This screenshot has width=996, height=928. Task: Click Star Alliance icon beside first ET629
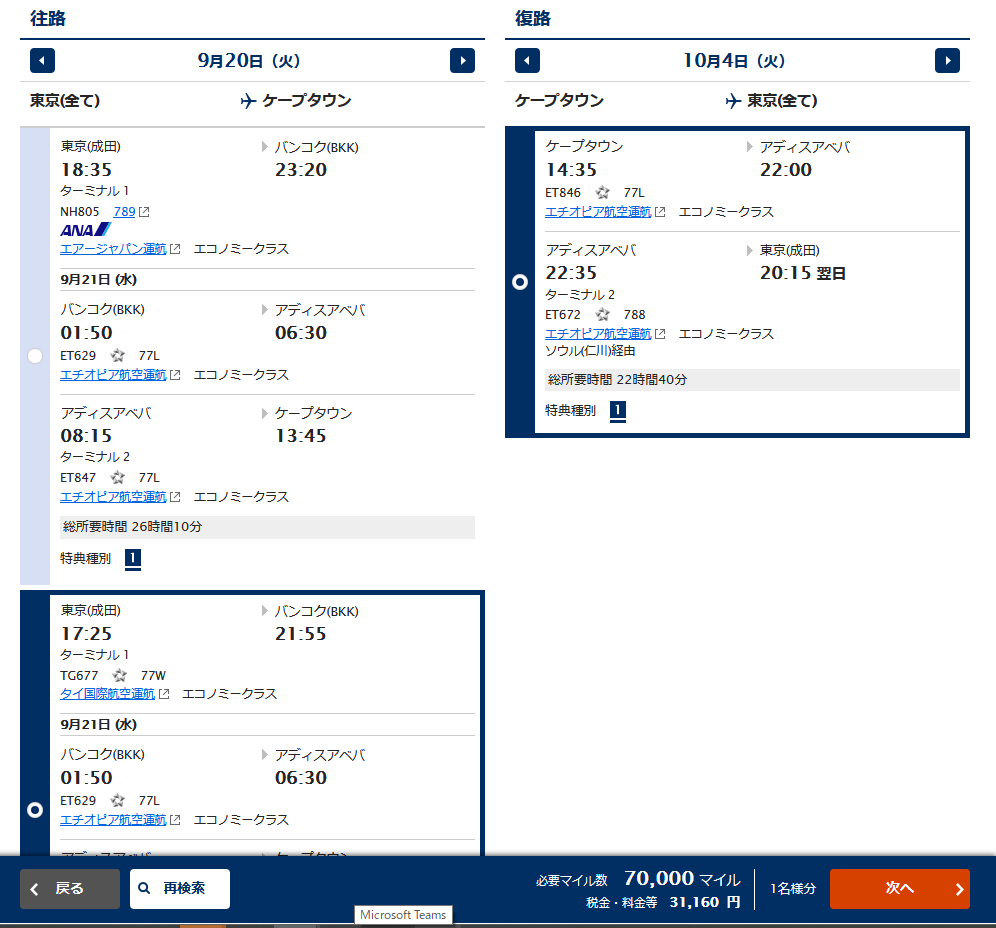(x=118, y=356)
